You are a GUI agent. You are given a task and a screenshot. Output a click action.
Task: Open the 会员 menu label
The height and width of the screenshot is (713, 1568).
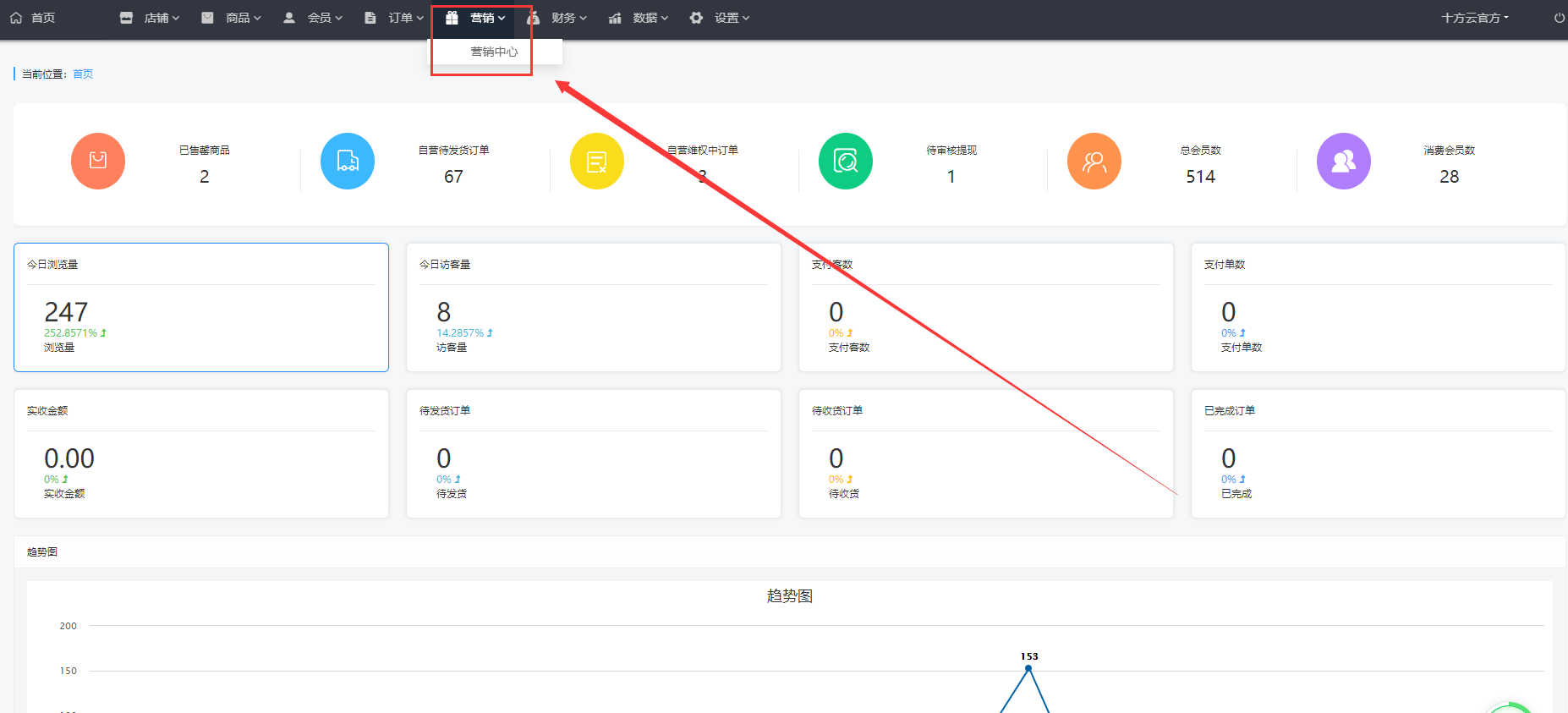click(x=319, y=18)
